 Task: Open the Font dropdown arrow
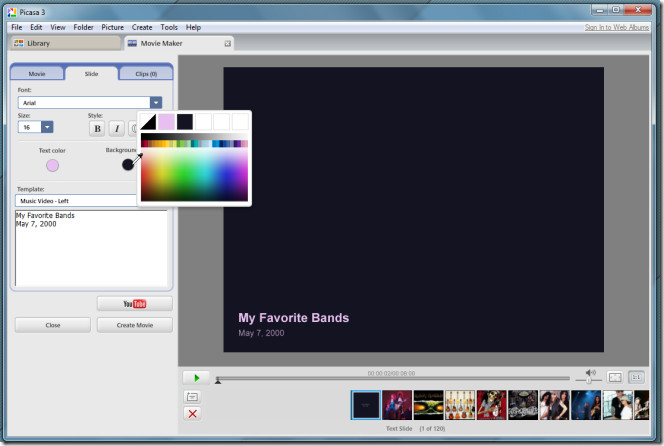[156, 102]
